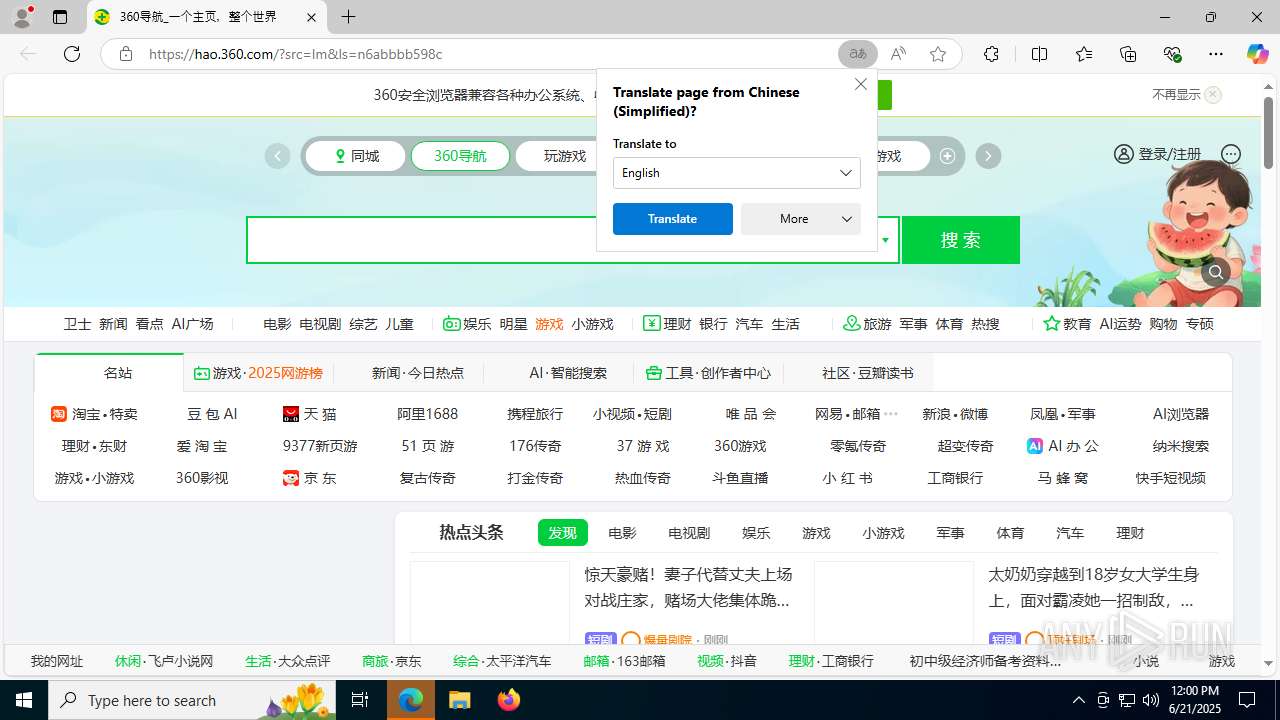
Task: Open headline 太奶奶穿越 article
Action: pos(1093,587)
